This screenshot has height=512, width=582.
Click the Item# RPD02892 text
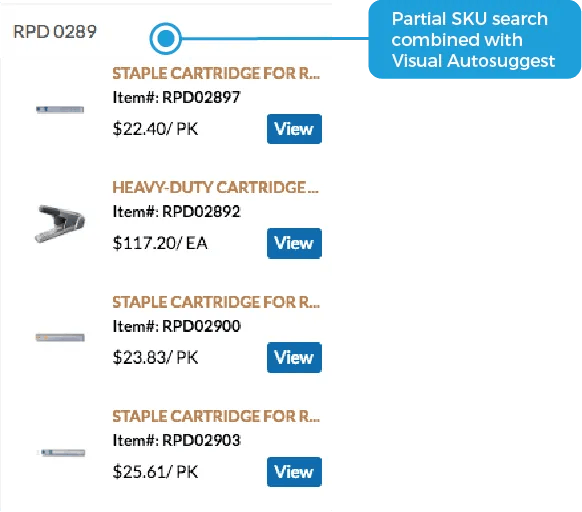(x=176, y=212)
